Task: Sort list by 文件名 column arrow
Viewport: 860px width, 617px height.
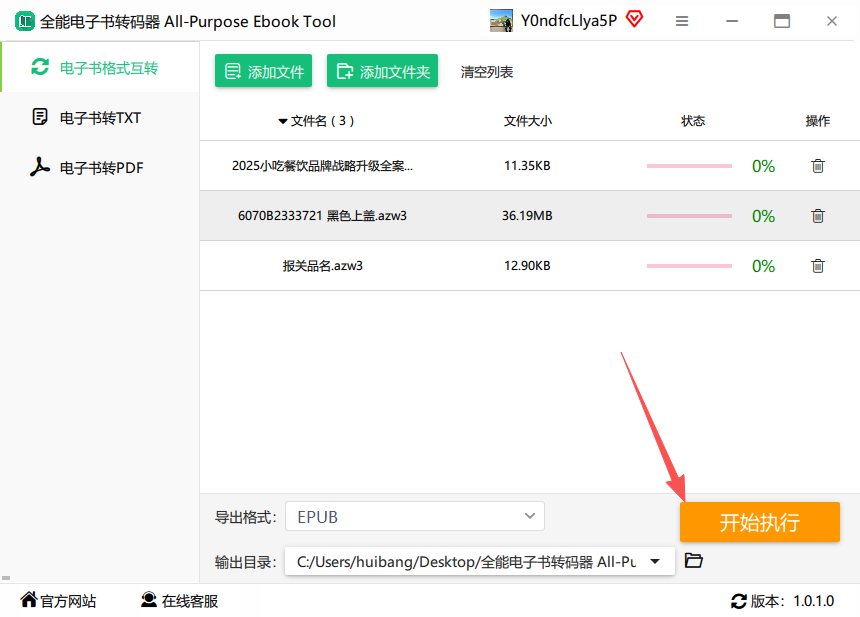Action: (x=283, y=122)
